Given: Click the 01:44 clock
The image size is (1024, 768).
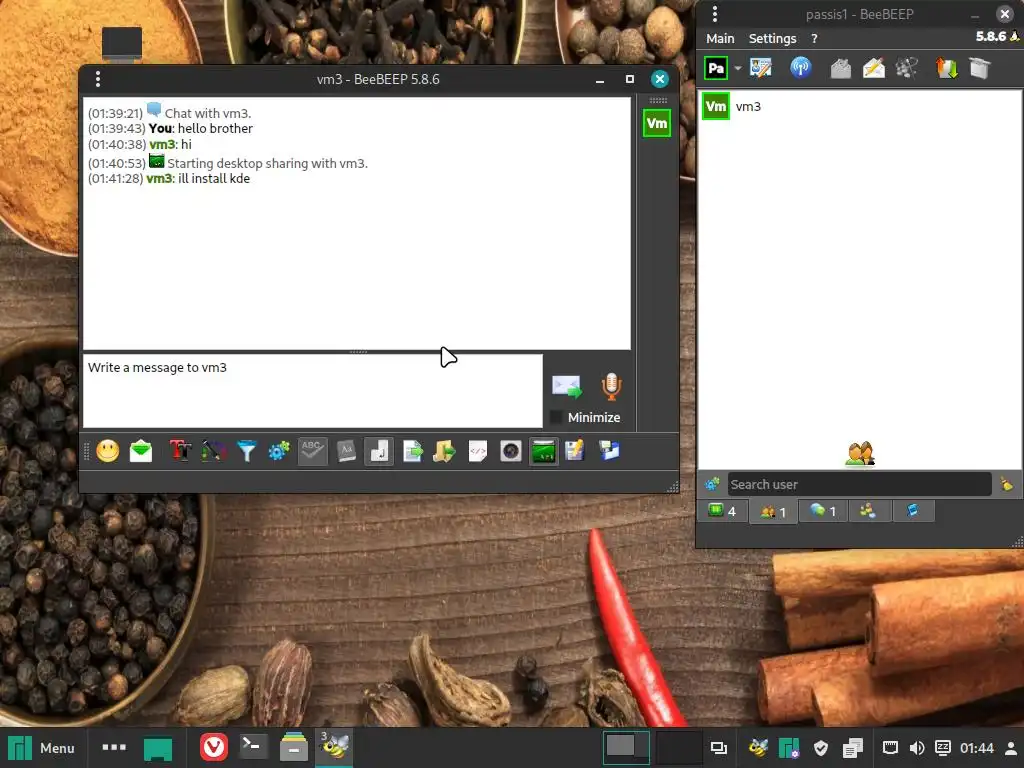Looking at the screenshot, I should coord(976,748).
